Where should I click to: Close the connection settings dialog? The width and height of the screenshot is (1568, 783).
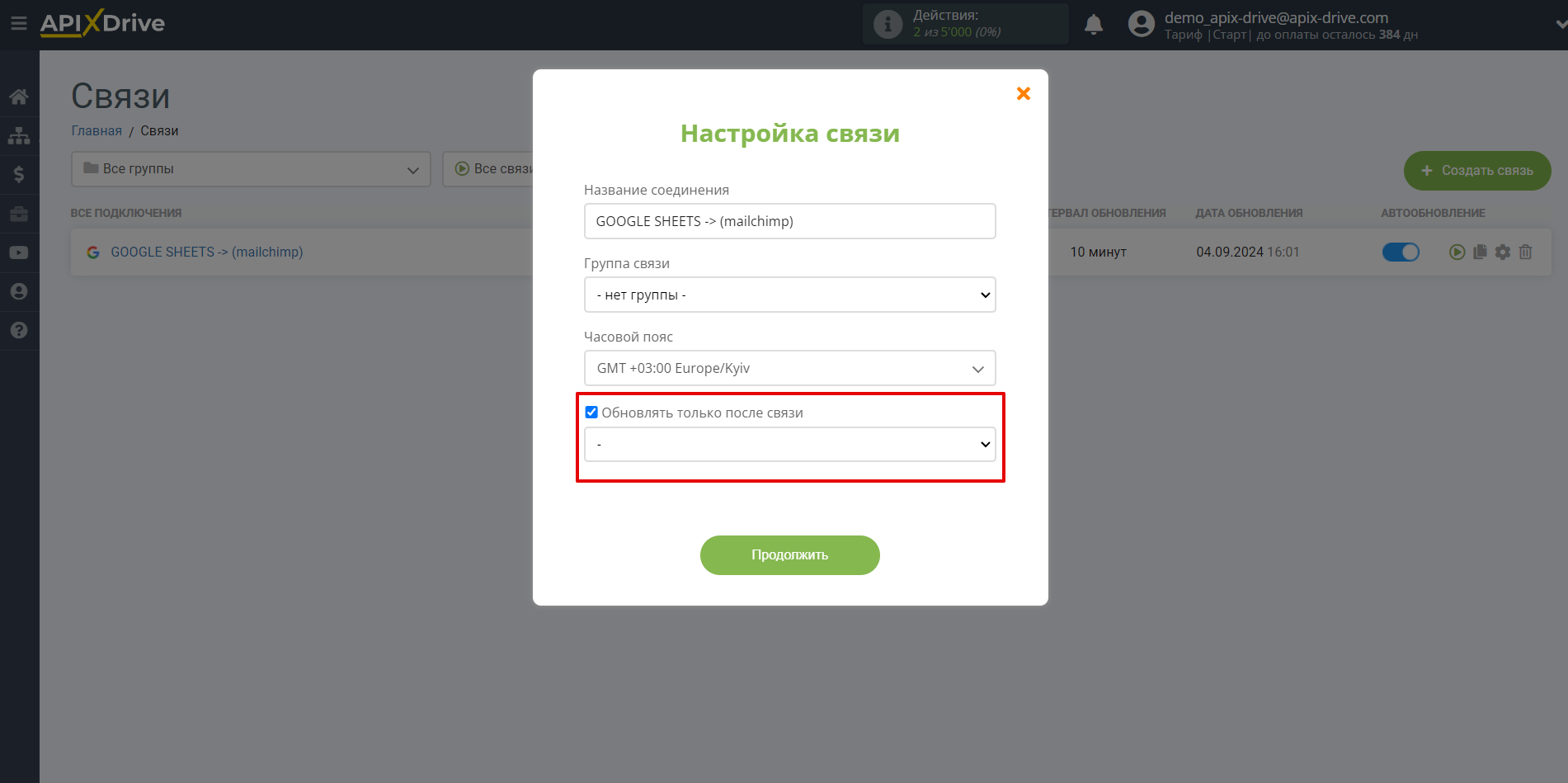click(1024, 94)
